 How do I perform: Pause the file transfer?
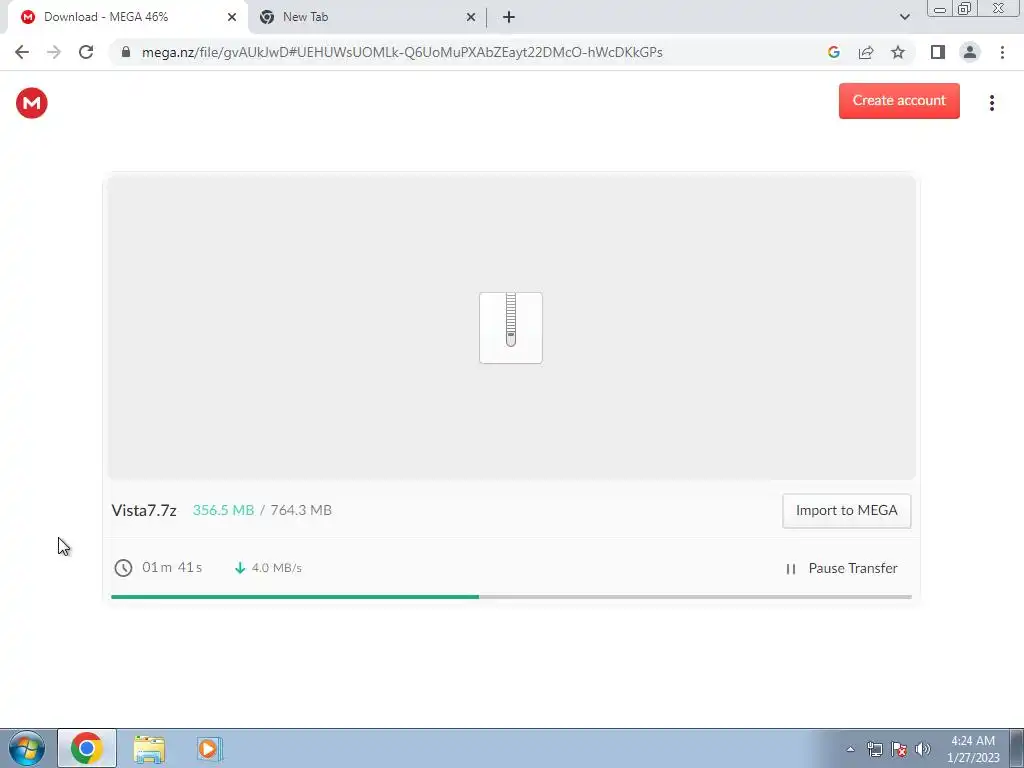[x=841, y=568]
